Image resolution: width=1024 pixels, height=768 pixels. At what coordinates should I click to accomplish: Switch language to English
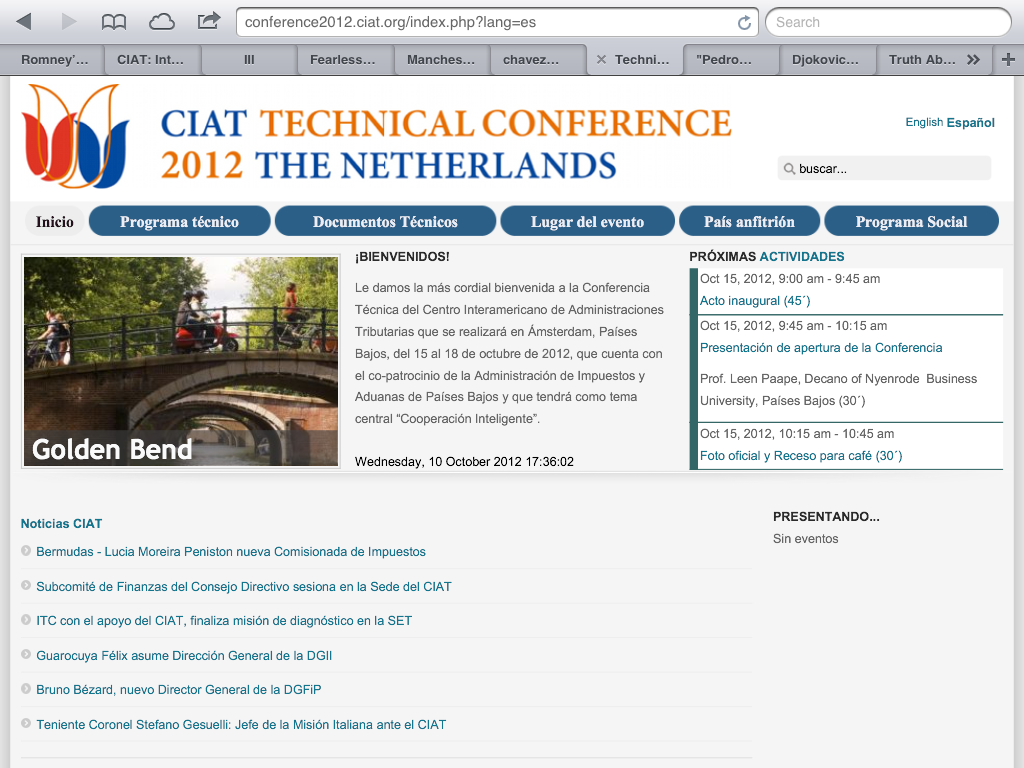pos(923,122)
